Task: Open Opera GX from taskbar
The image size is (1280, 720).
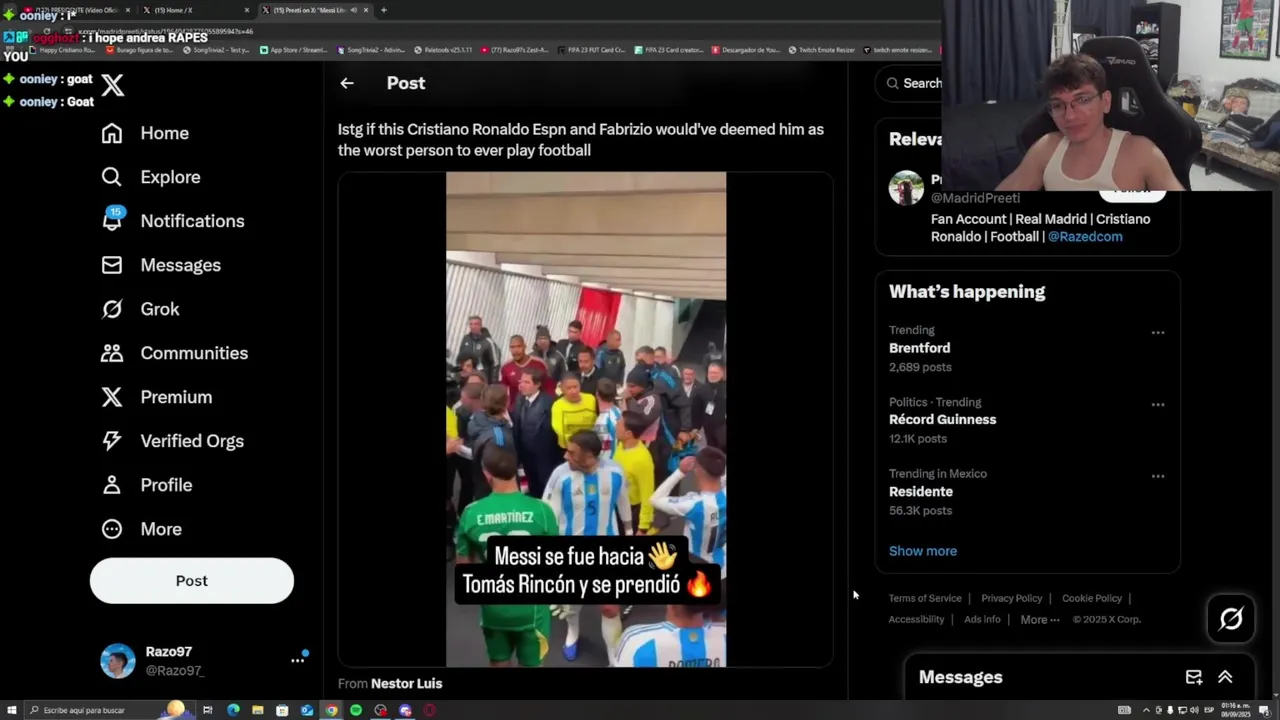Action: click(x=429, y=710)
